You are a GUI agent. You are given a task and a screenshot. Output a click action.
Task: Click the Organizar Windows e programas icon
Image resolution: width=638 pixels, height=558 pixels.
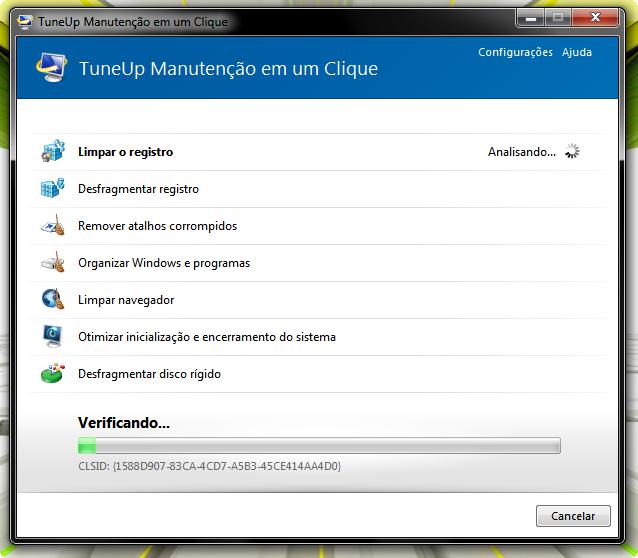53,262
